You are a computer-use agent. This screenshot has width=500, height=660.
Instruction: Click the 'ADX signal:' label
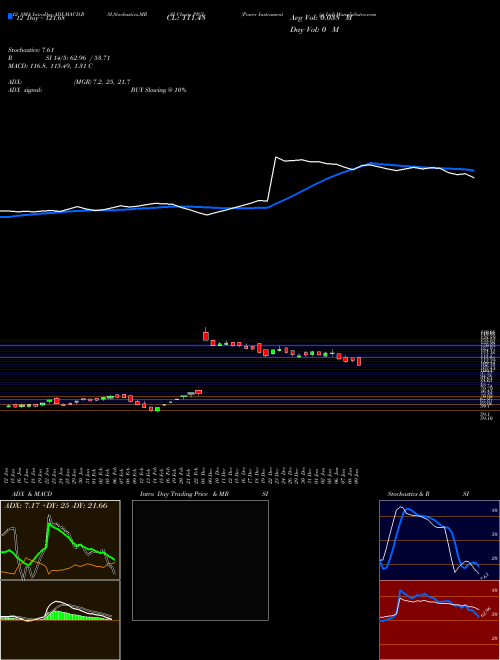point(25,90)
